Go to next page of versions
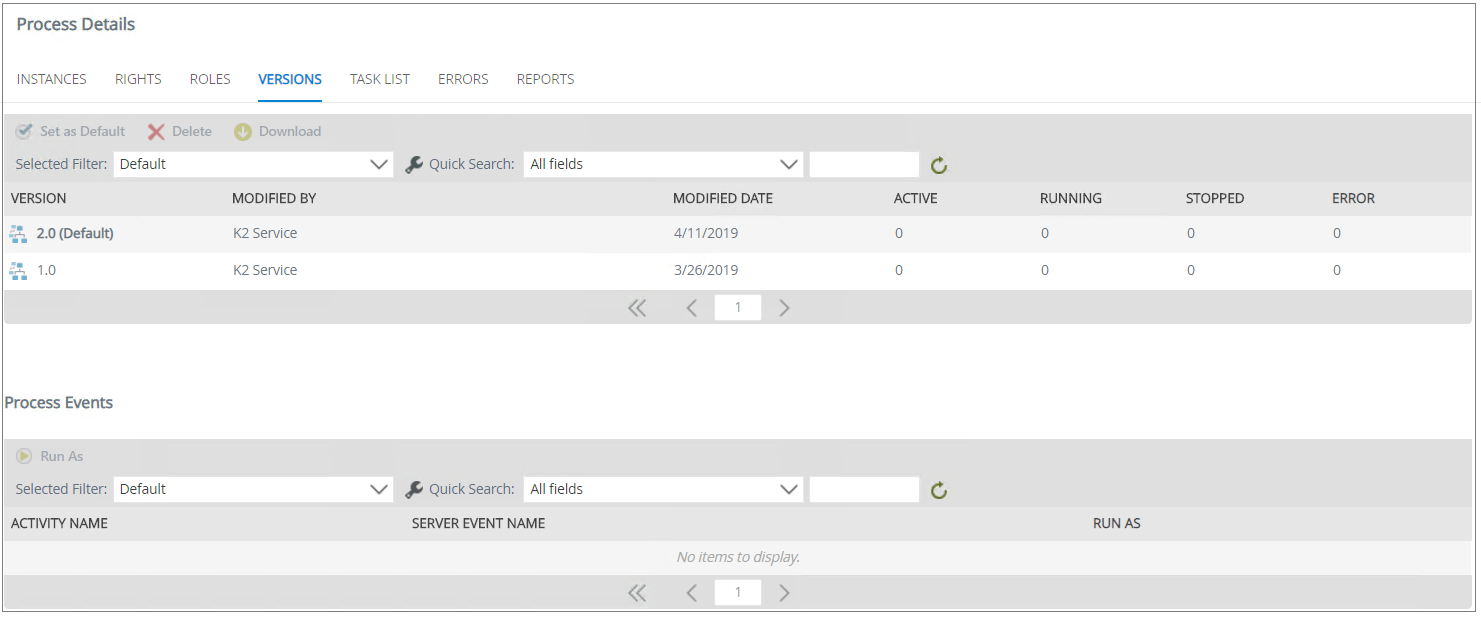This screenshot has height=620, width=1481. pos(784,308)
